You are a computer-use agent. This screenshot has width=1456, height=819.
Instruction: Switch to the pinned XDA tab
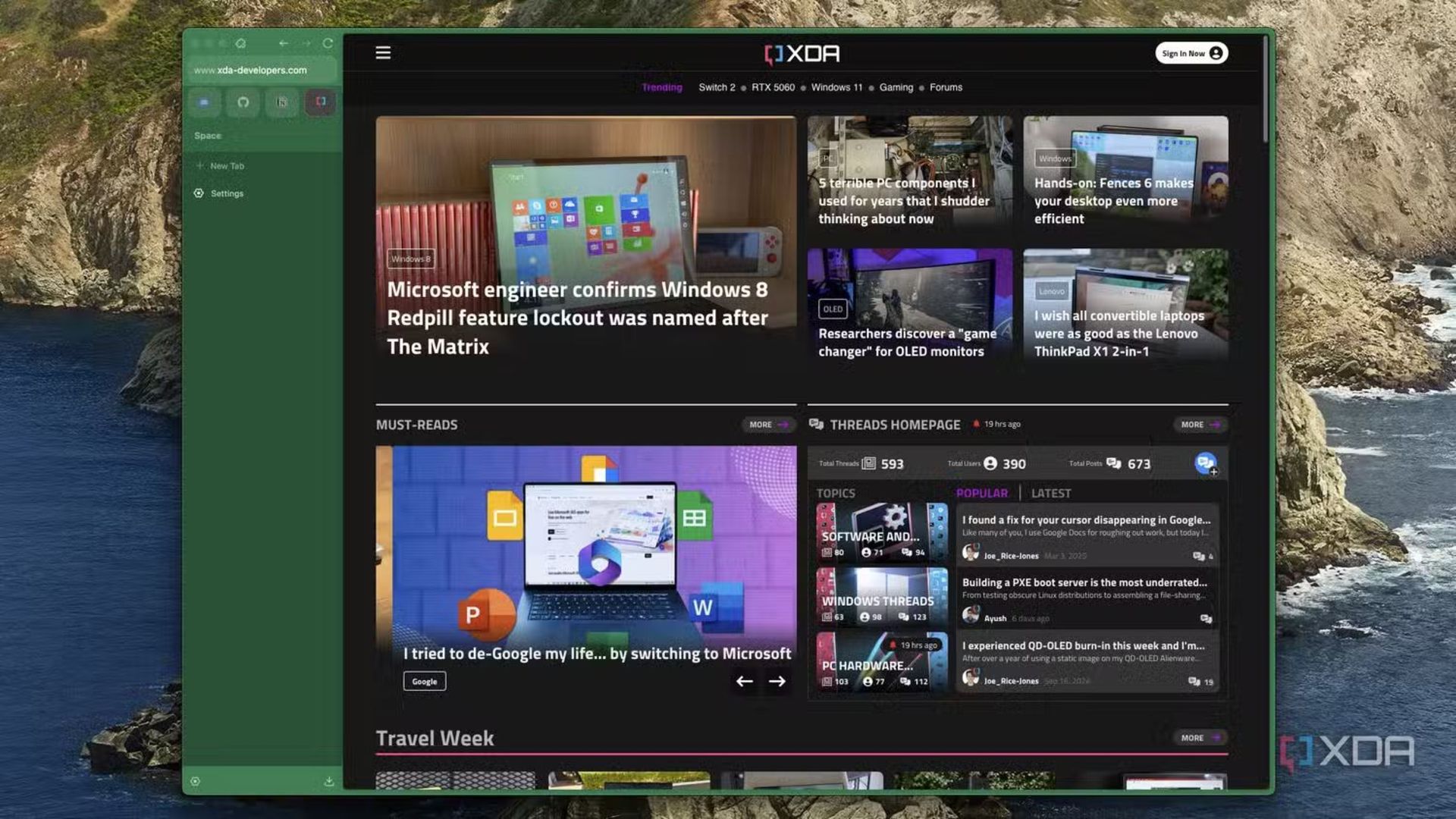tap(320, 102)
